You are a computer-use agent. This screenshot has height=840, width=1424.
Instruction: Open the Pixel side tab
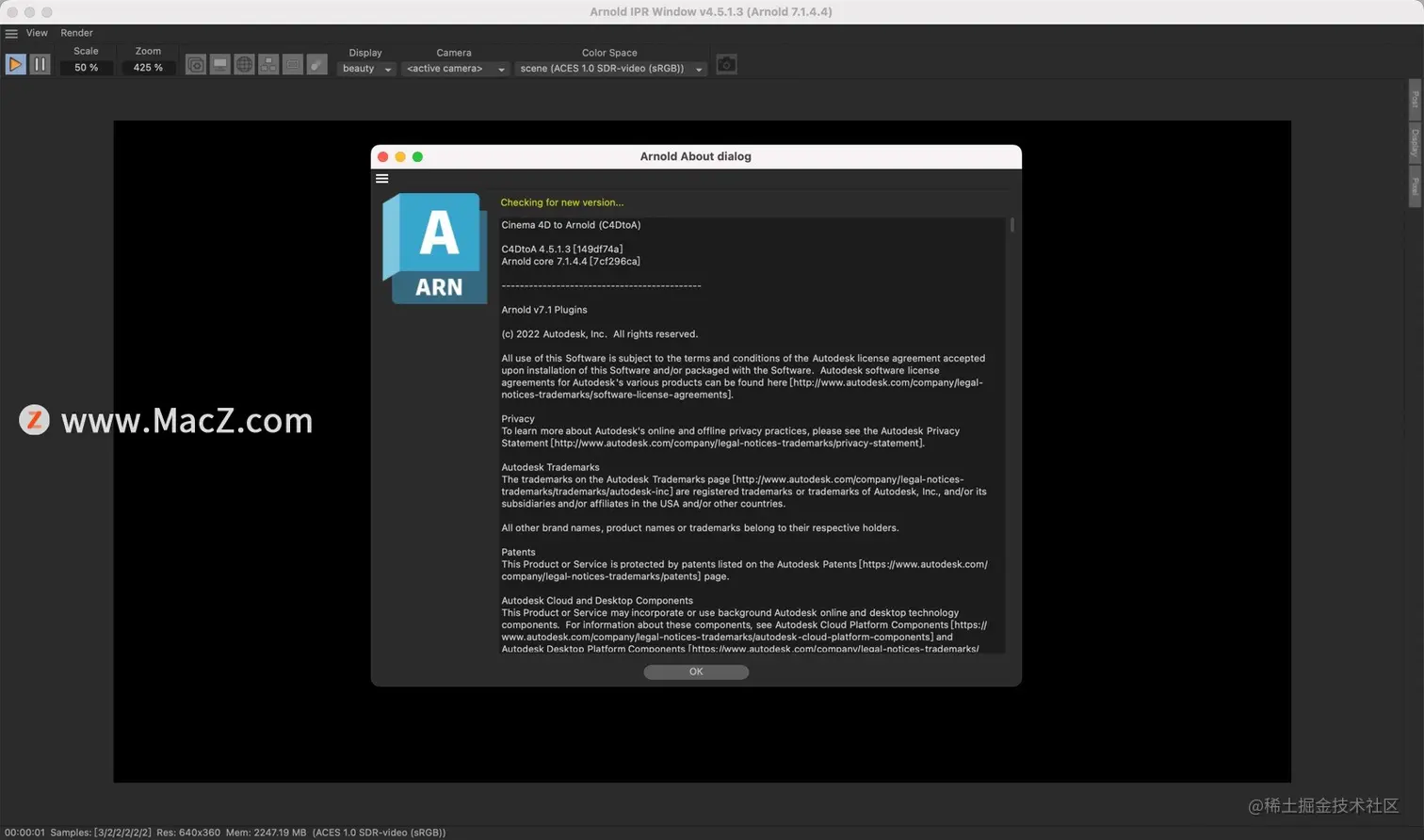[1415, 186]
